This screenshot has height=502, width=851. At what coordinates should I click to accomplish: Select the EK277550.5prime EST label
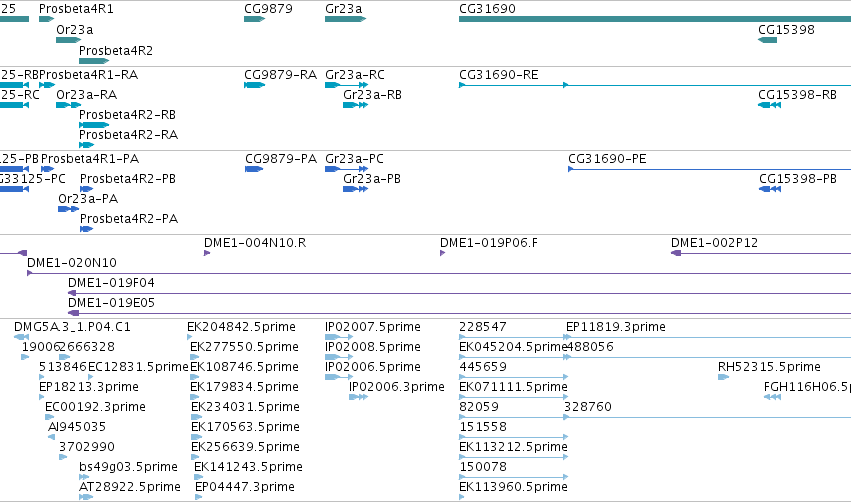[244, 347]
